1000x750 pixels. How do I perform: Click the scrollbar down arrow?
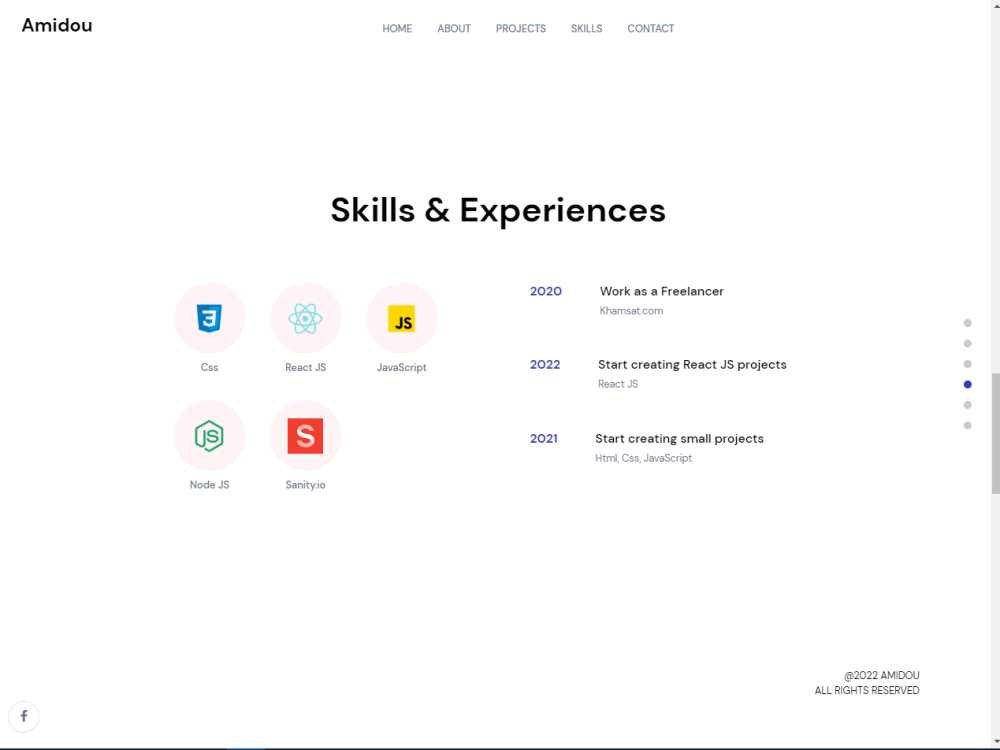point(996,743)
